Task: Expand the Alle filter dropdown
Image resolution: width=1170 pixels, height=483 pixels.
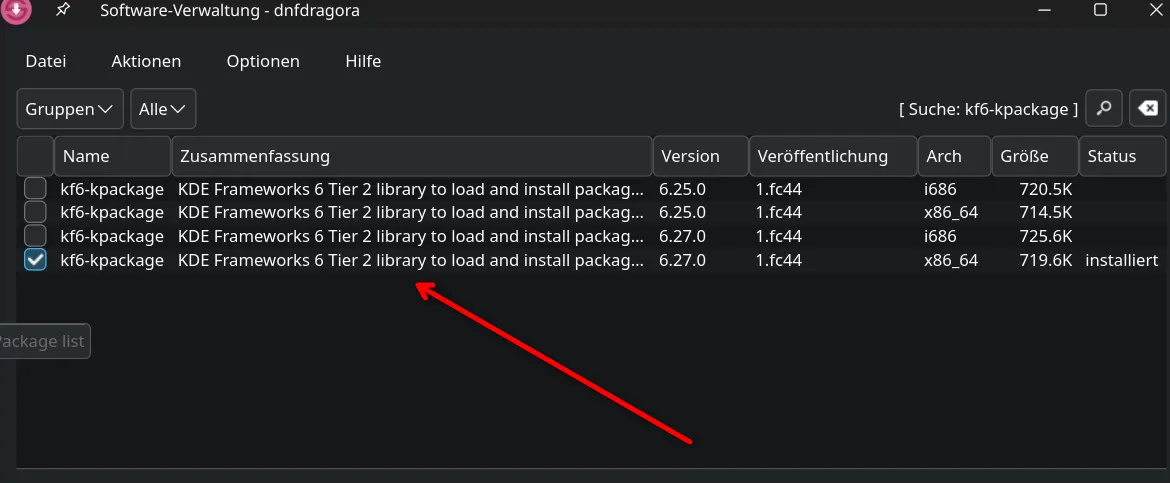Action: click(x=163, y=109)
